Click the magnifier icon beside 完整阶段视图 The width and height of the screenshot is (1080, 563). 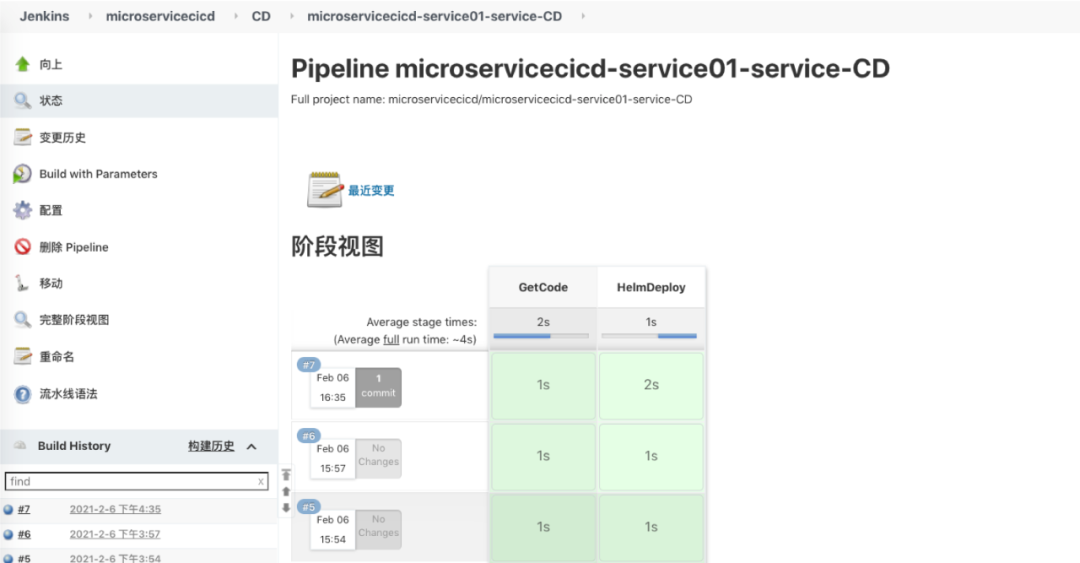coord(22,320)
